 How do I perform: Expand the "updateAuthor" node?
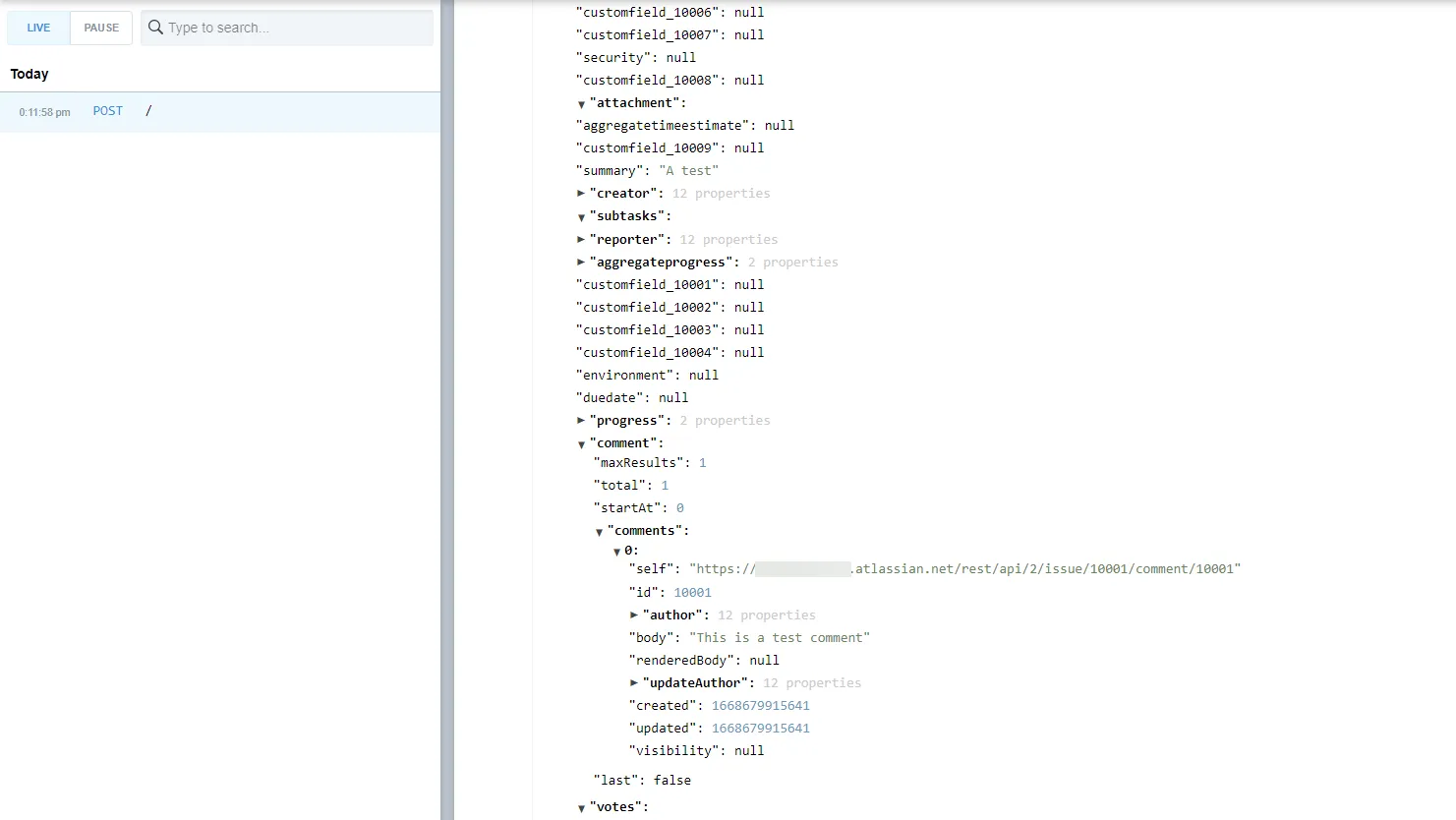coord(634,682)
